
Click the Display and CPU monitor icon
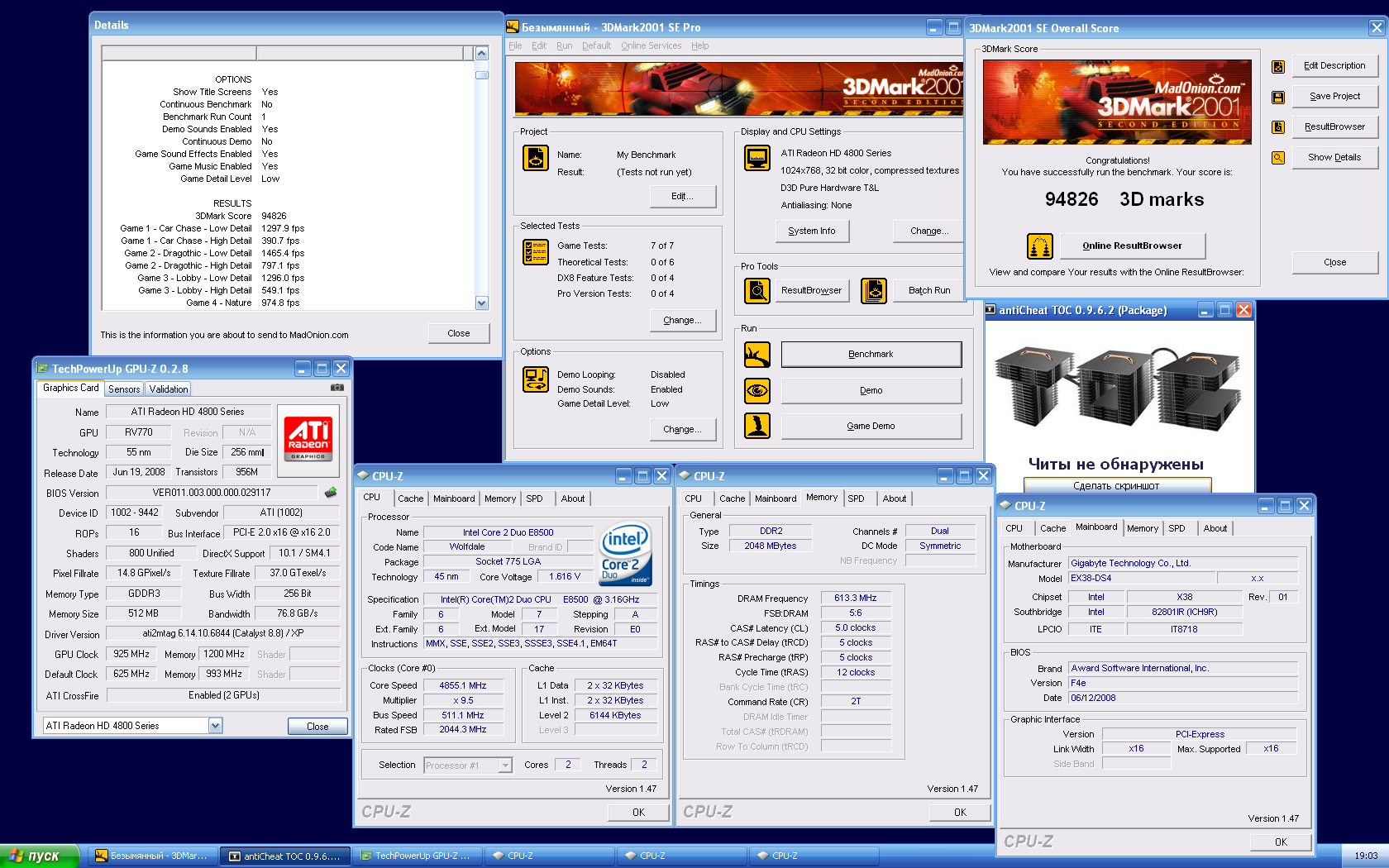point(757,157)
